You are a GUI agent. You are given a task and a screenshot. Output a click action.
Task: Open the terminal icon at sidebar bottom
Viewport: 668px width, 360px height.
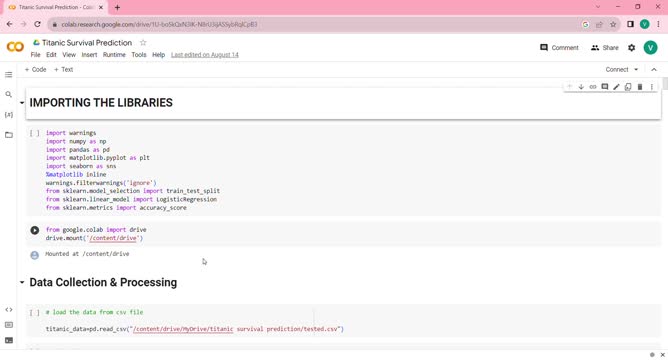[x=9, y=340]
